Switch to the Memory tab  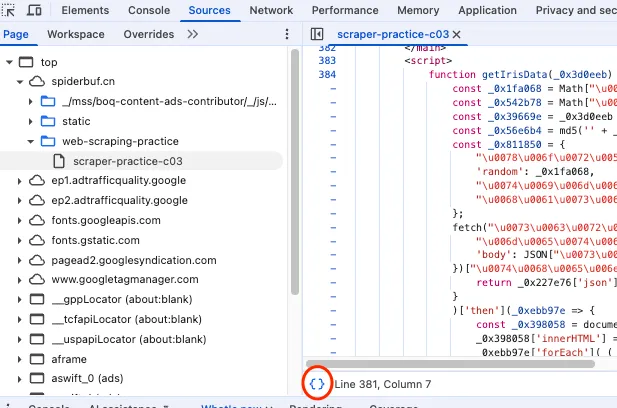pos(418,10)
